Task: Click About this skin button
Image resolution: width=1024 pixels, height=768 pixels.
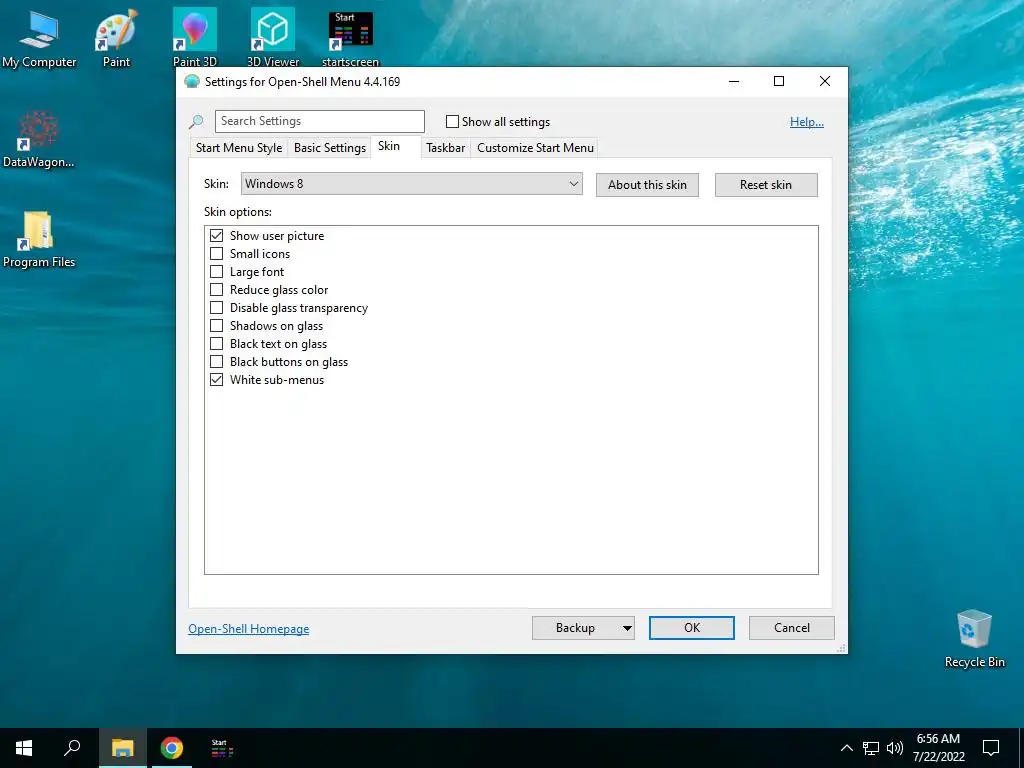Action: tap(647, 185)
